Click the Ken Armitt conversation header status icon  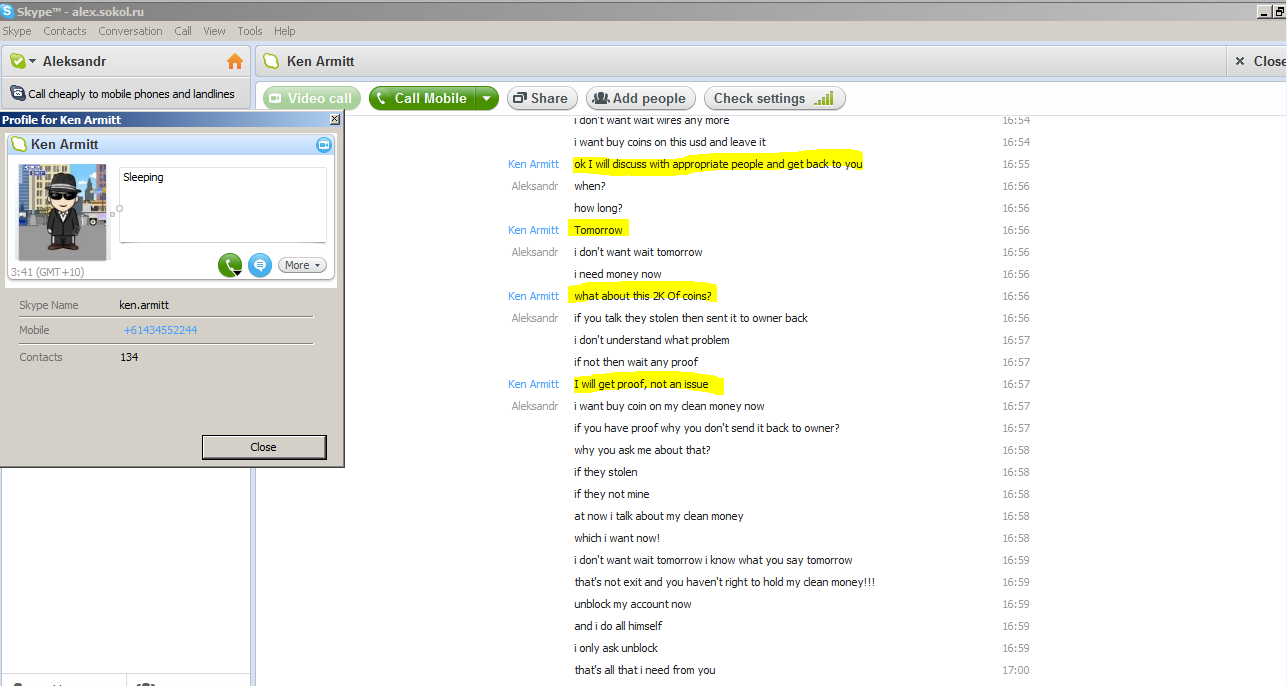pos(271,62)
